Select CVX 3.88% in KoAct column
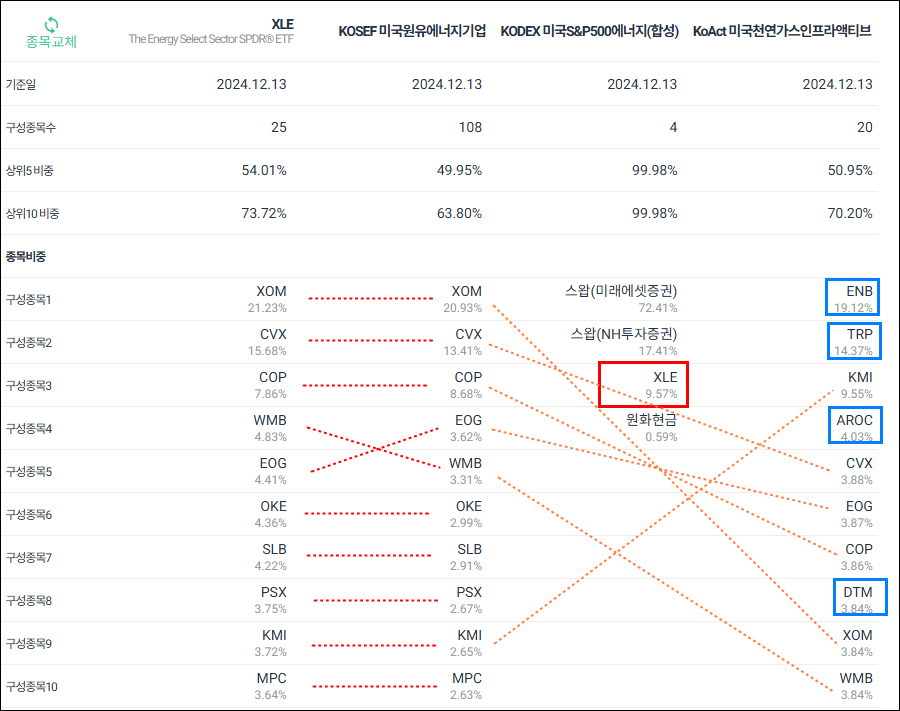Viewport: 900px width, 711px height. (x=857, y=471)
